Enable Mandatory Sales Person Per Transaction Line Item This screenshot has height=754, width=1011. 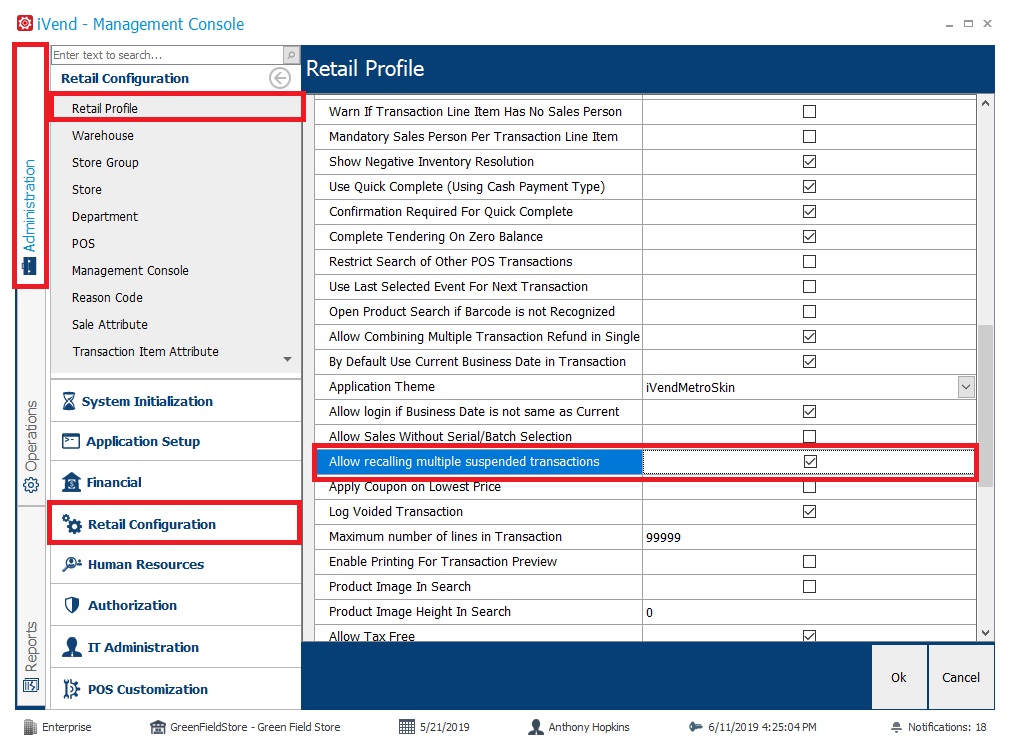tap(809, 137)
